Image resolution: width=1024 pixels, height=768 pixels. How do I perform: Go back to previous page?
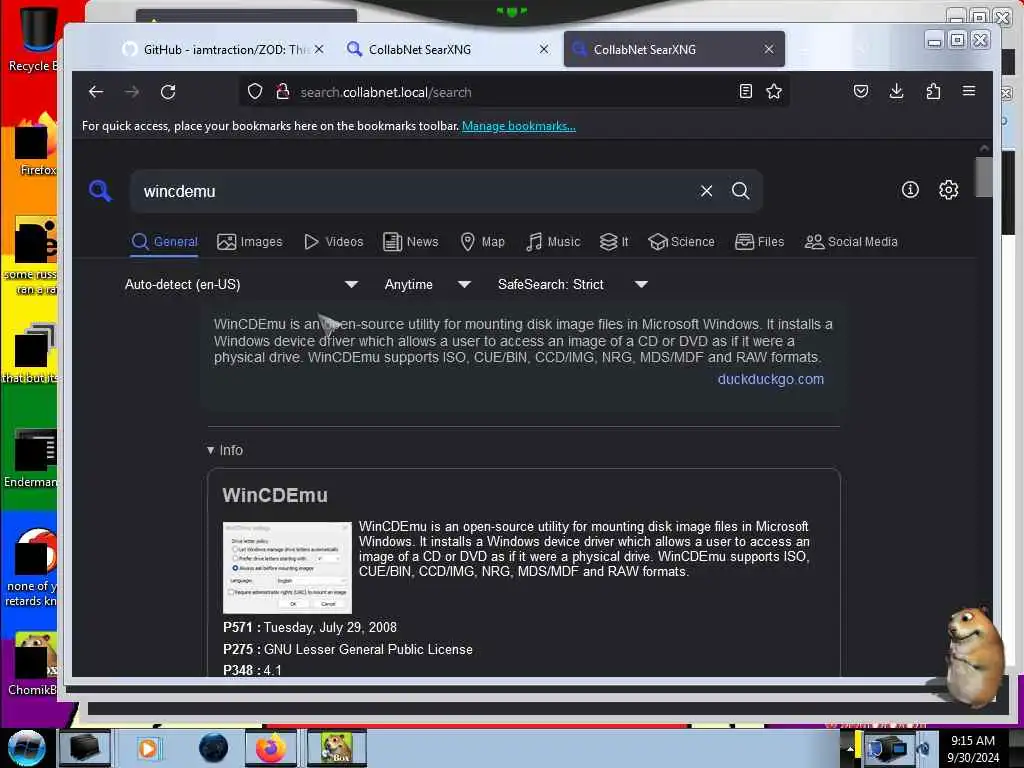point(96,92)
